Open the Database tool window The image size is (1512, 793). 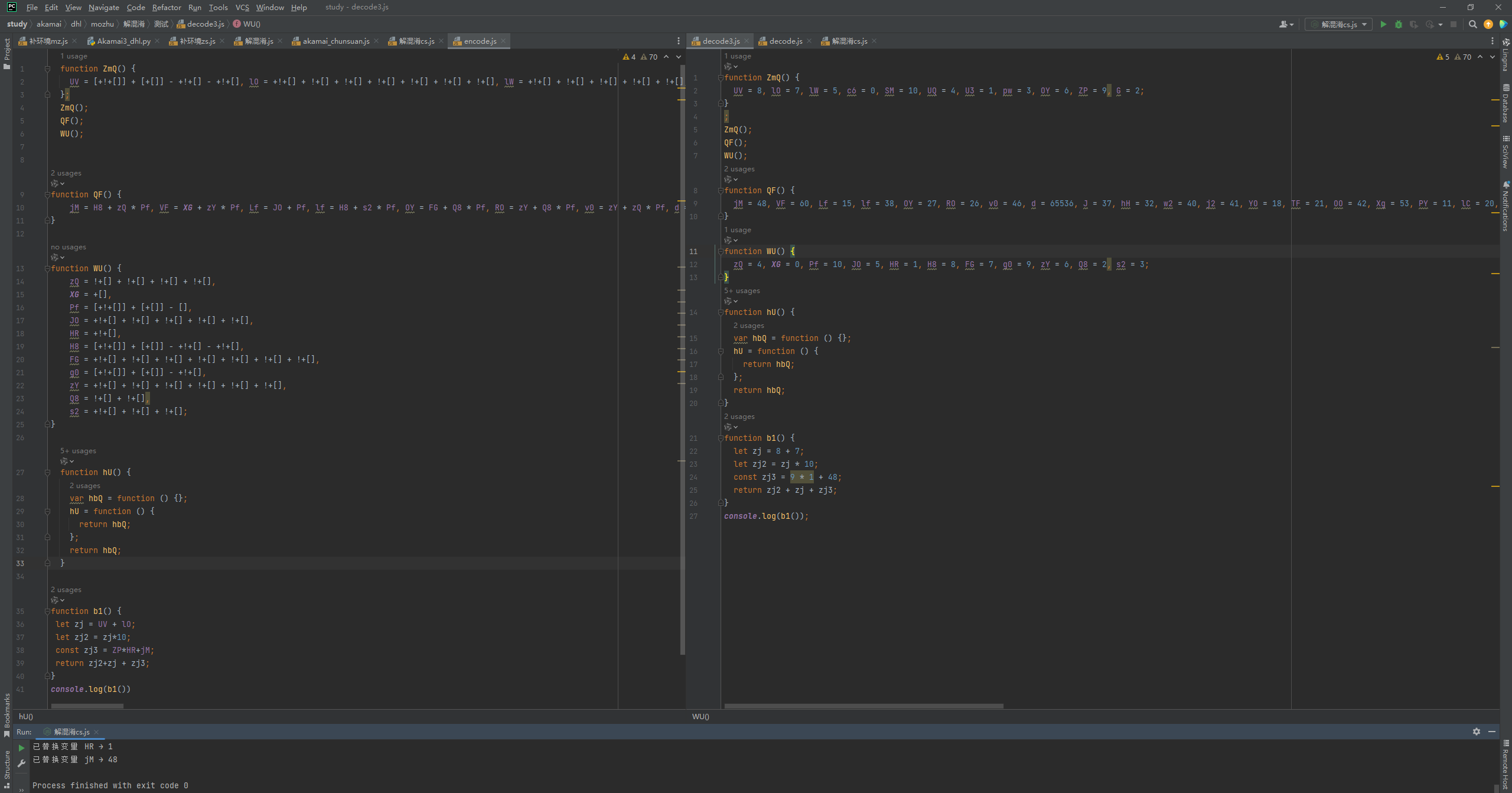tap(1506, 103)
